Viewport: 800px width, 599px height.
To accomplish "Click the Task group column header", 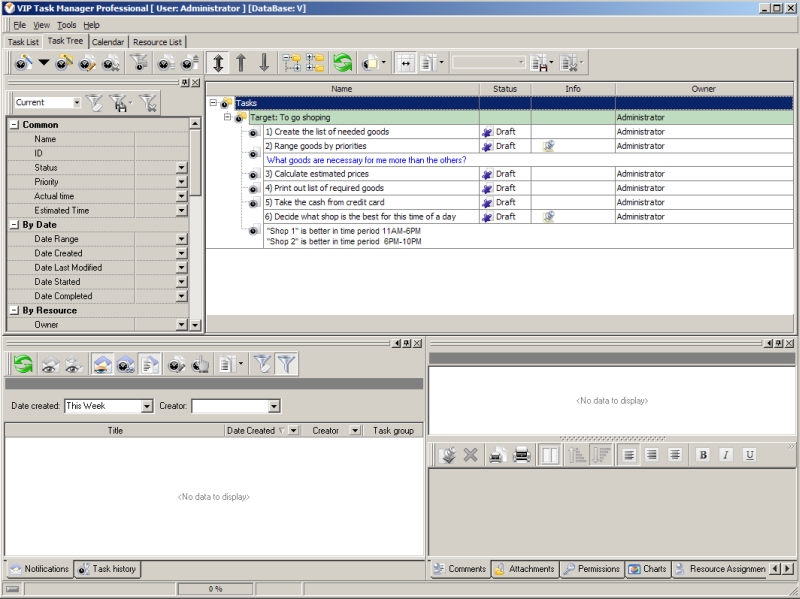I will point(393,431).
